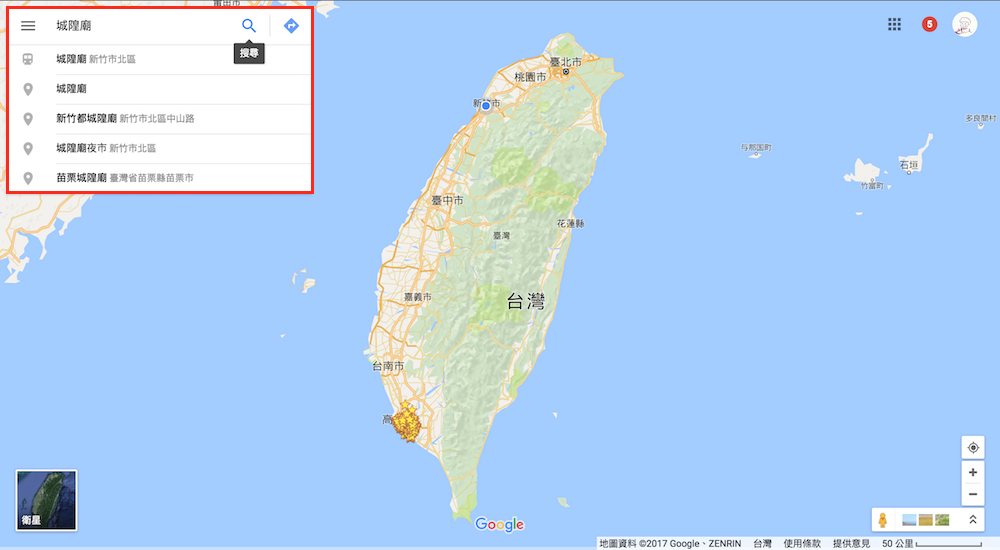Choose suggestion 苗栗城隍廟
This screenshot has height=550, width=1000.
coord(159,178)
